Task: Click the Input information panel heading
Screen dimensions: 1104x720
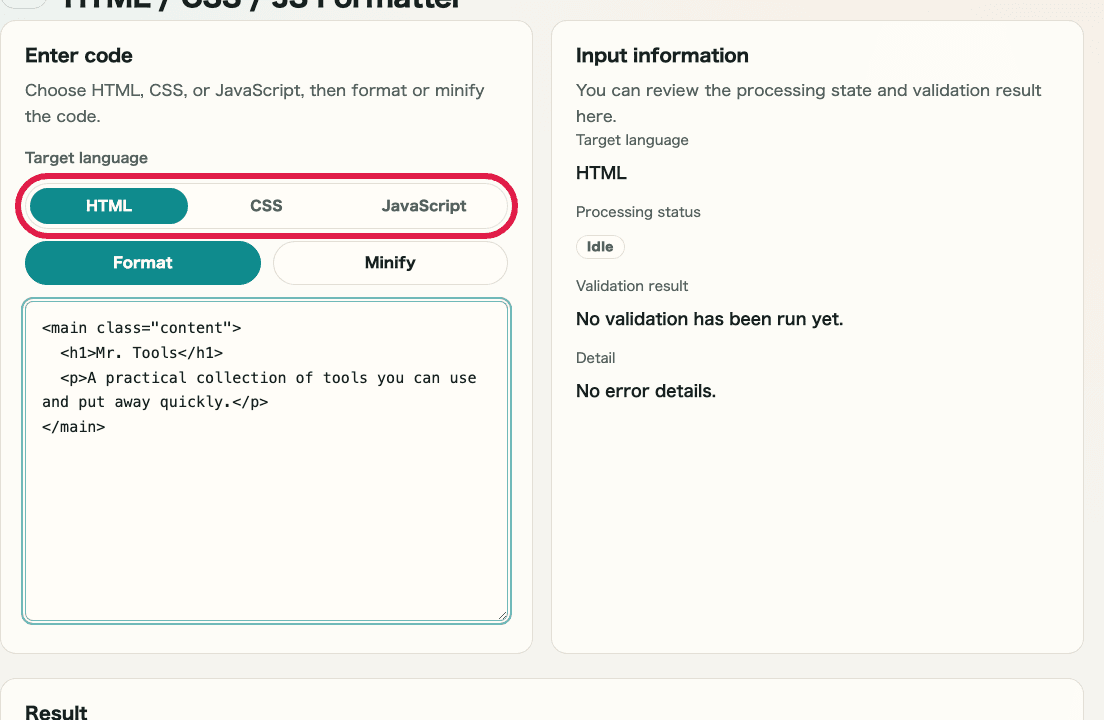Action: [x=661, y=56]
